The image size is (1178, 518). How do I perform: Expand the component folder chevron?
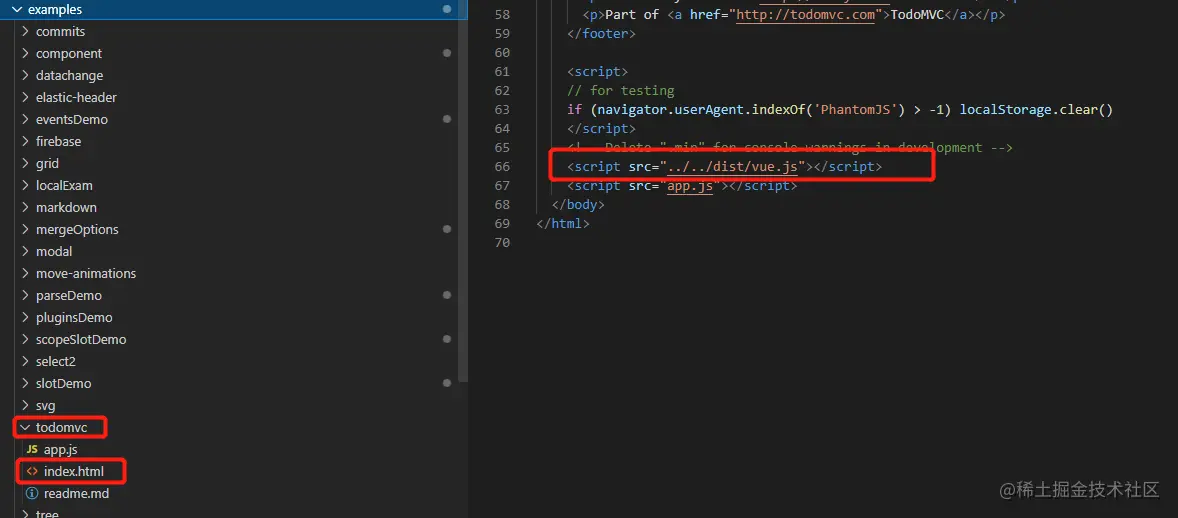[x=26, y=53]
